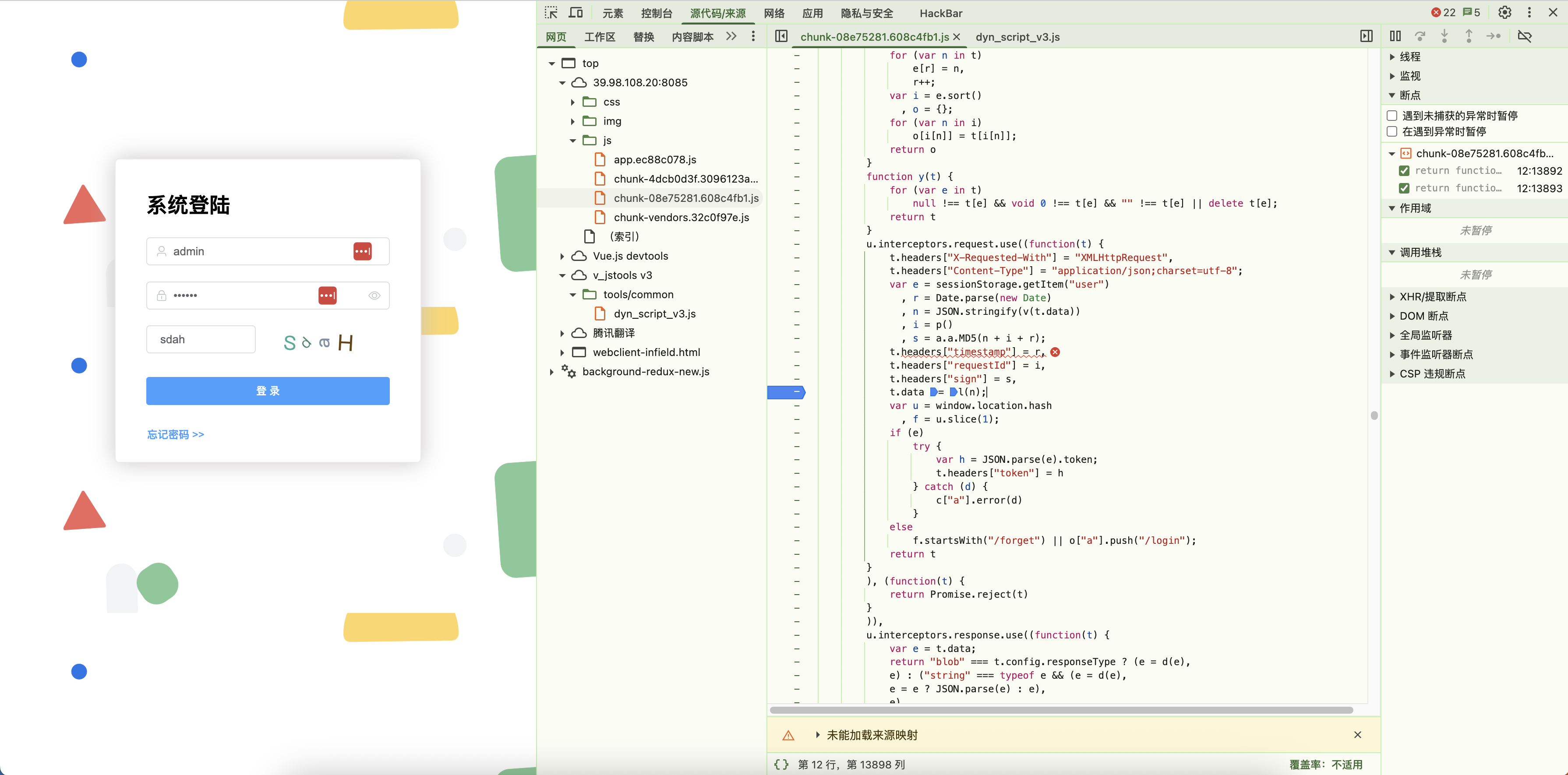Uncheck breakpoint at 12:13892
The width and height of the screenshot is (1568, 775).
[x=1404, y=171]
